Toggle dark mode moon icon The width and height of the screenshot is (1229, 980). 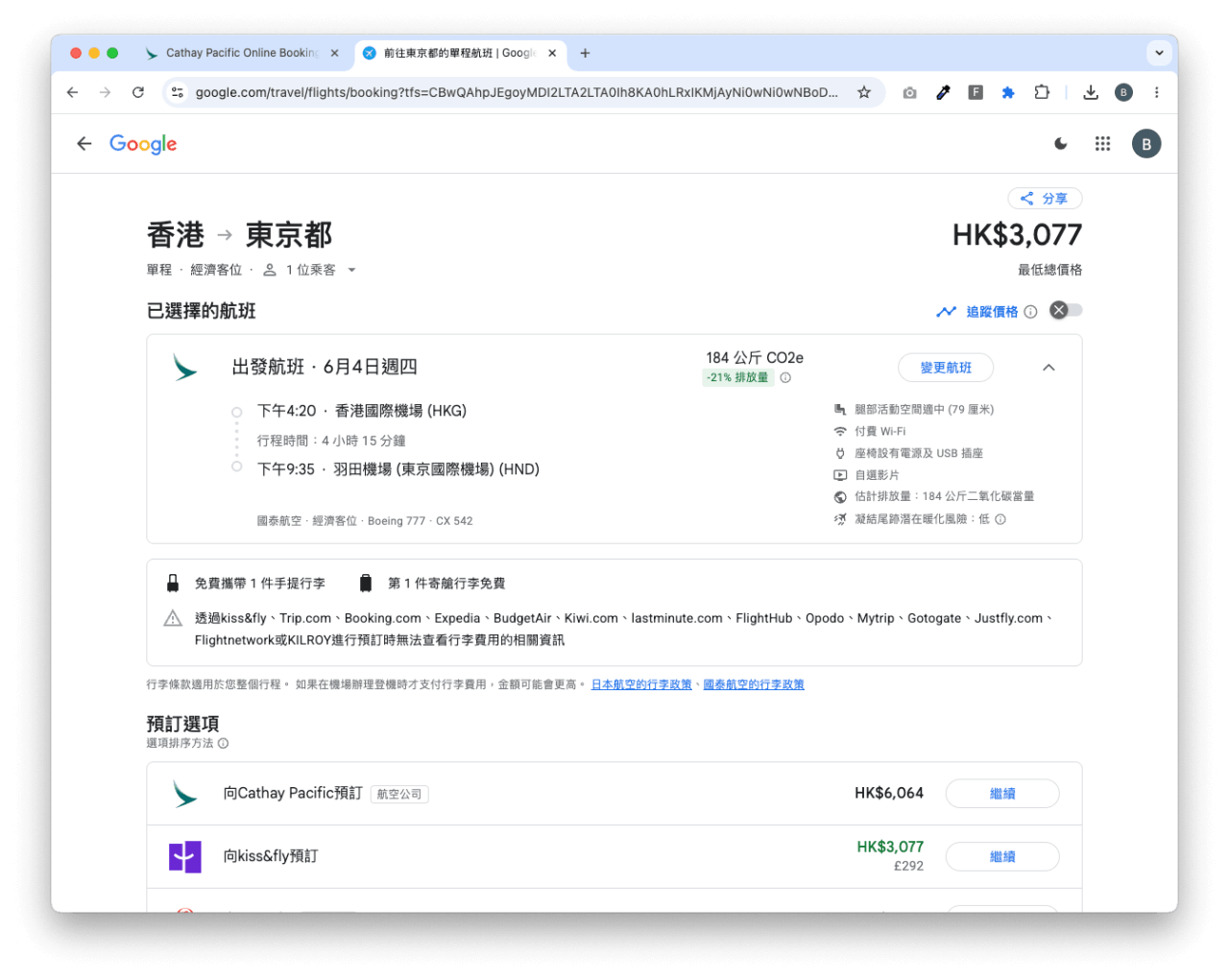(1061, 144)
